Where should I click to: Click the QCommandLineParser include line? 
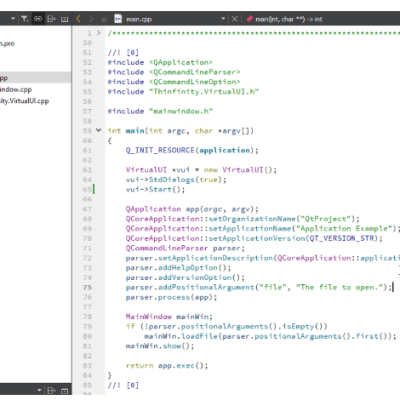pos(174,72)
